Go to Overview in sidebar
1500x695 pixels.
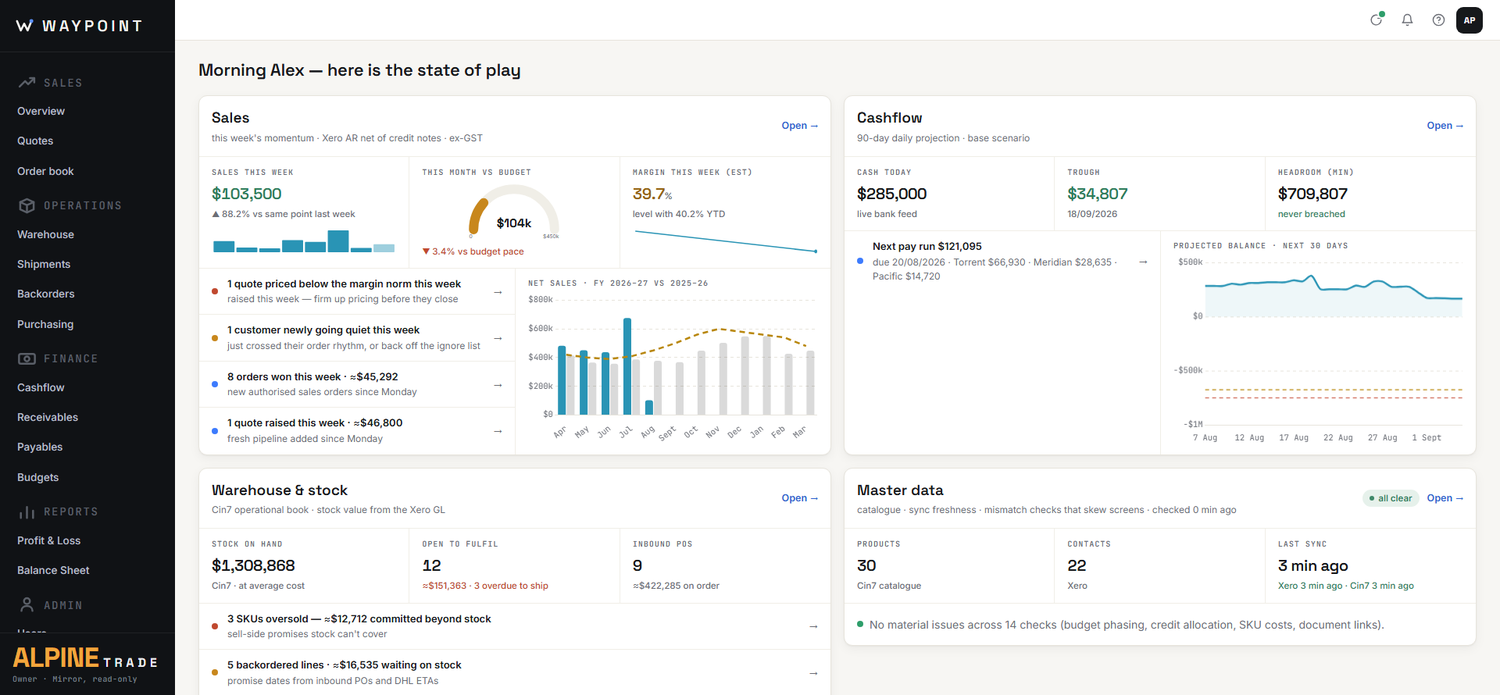coord(41,111)
